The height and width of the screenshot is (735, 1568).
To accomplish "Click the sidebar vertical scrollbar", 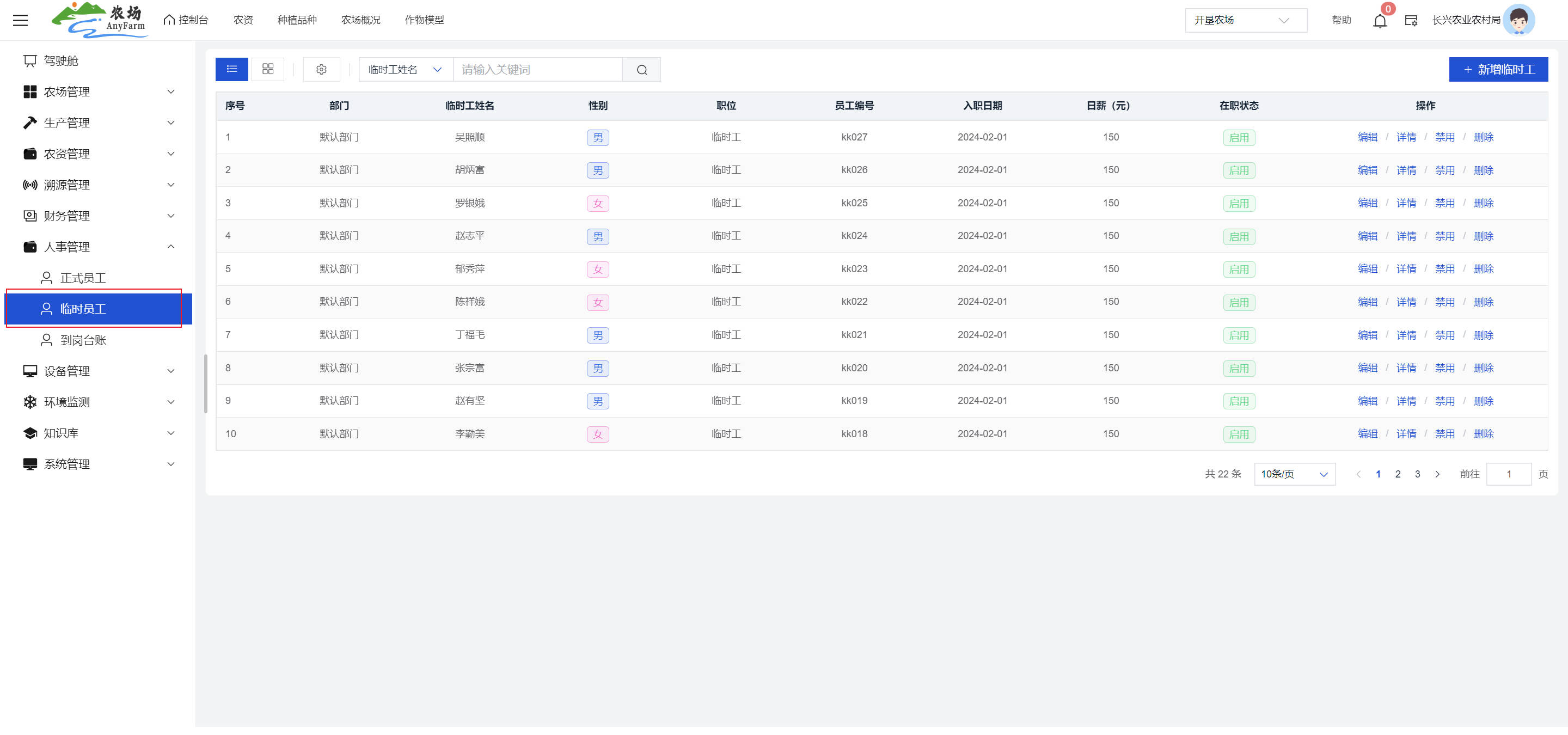I will [206, 383].
